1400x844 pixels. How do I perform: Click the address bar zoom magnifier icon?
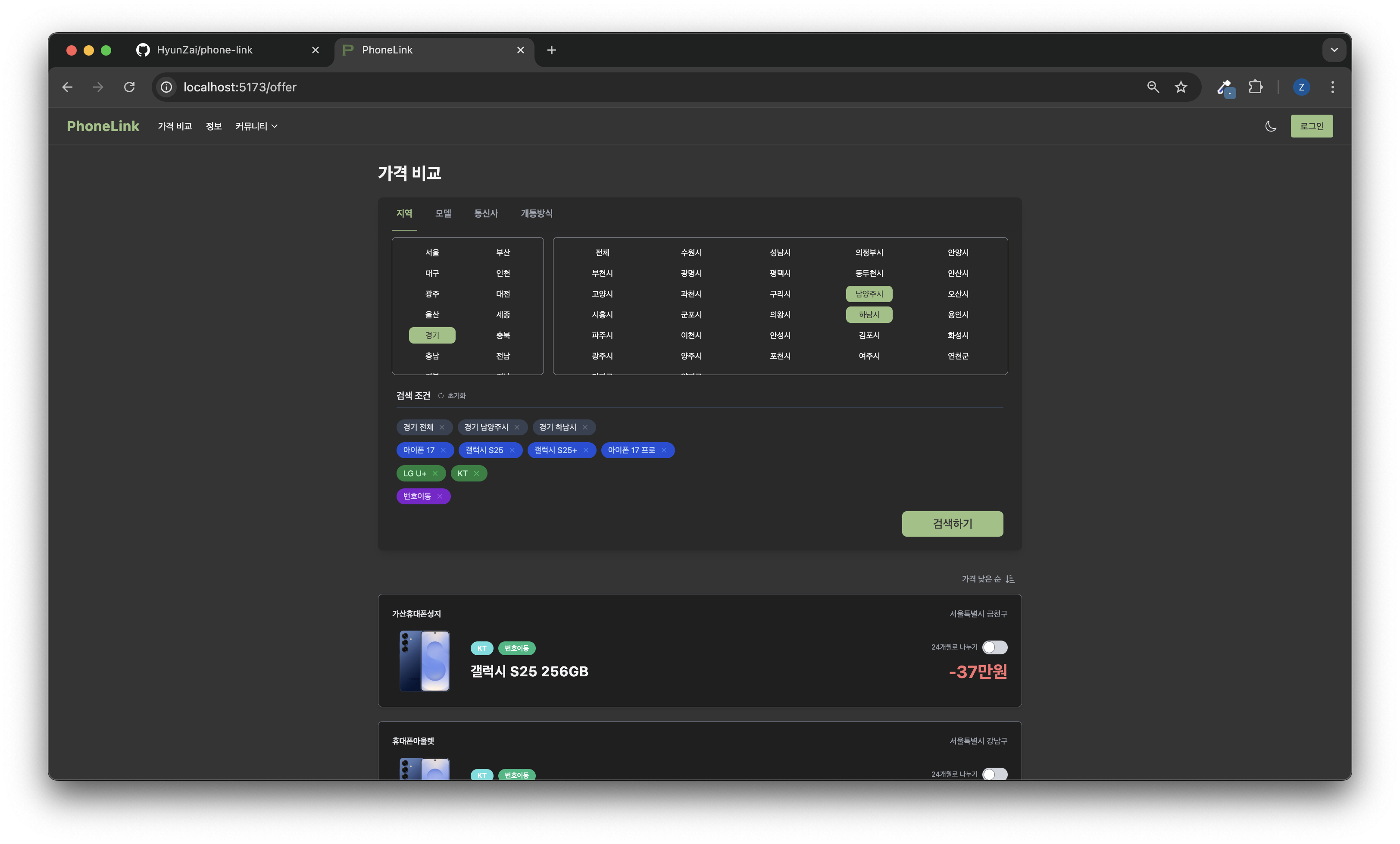(x=1152, y=87)
